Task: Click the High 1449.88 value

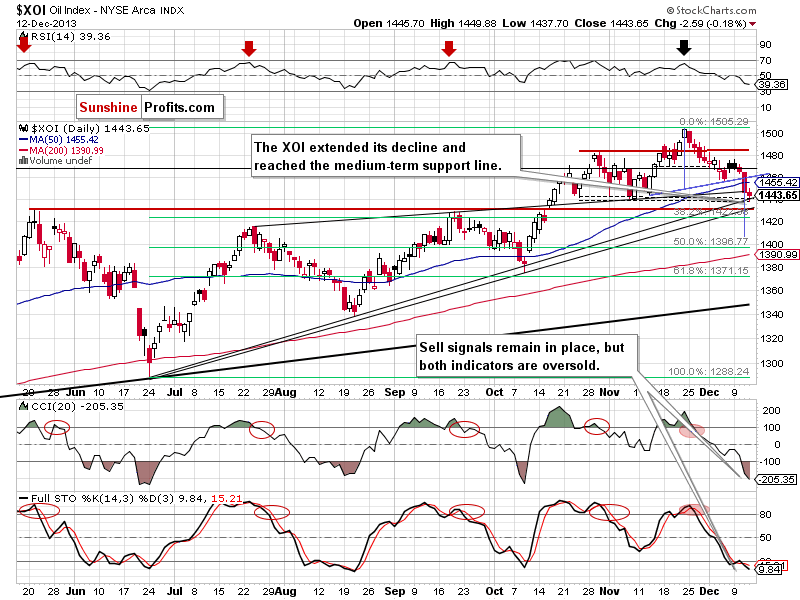Action: [x=463, y=23]
